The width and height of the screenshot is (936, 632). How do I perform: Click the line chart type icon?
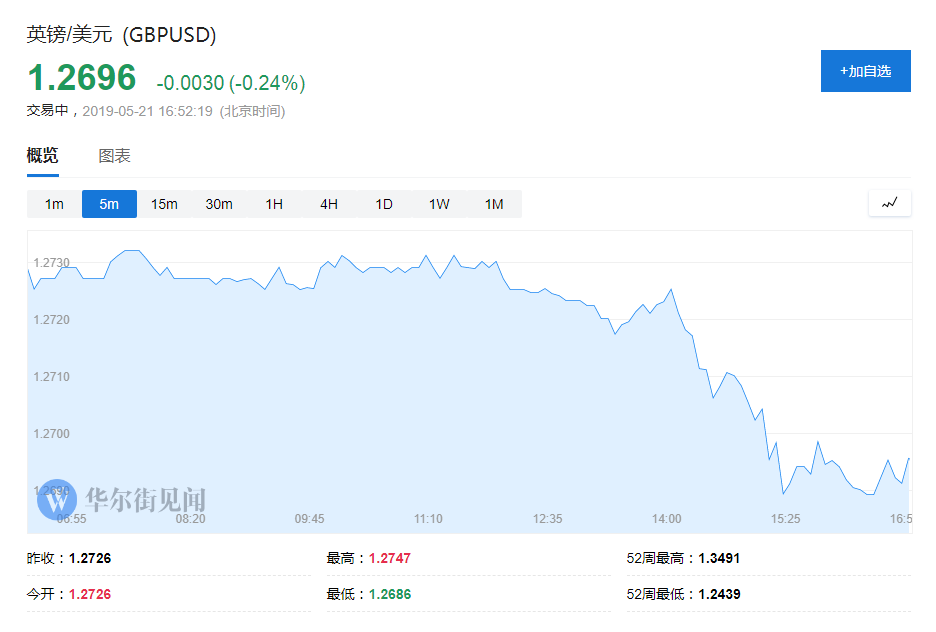click(x=890, y=203)
